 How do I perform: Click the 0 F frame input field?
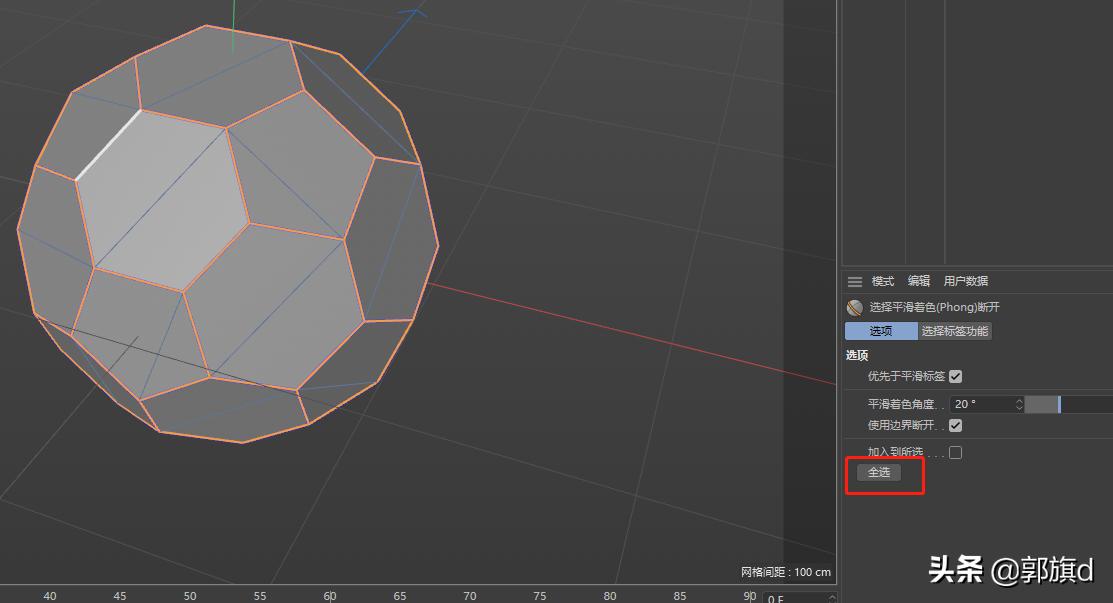pos(790,597)
